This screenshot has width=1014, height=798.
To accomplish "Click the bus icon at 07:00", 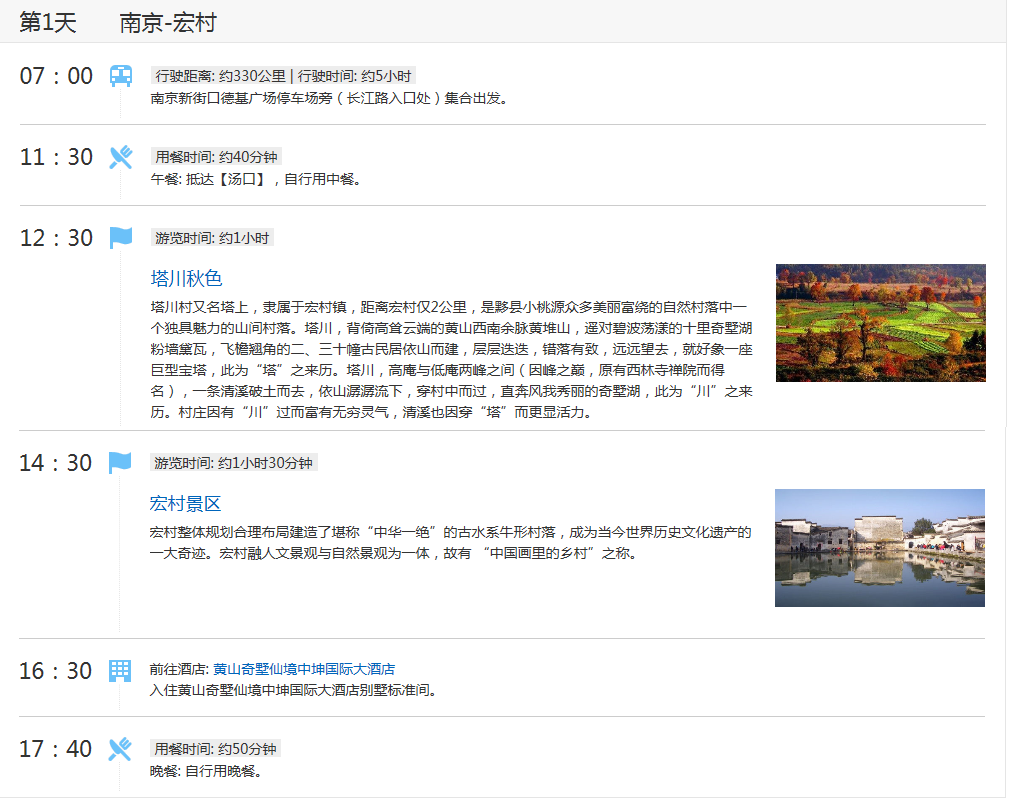I will point(120,76).
